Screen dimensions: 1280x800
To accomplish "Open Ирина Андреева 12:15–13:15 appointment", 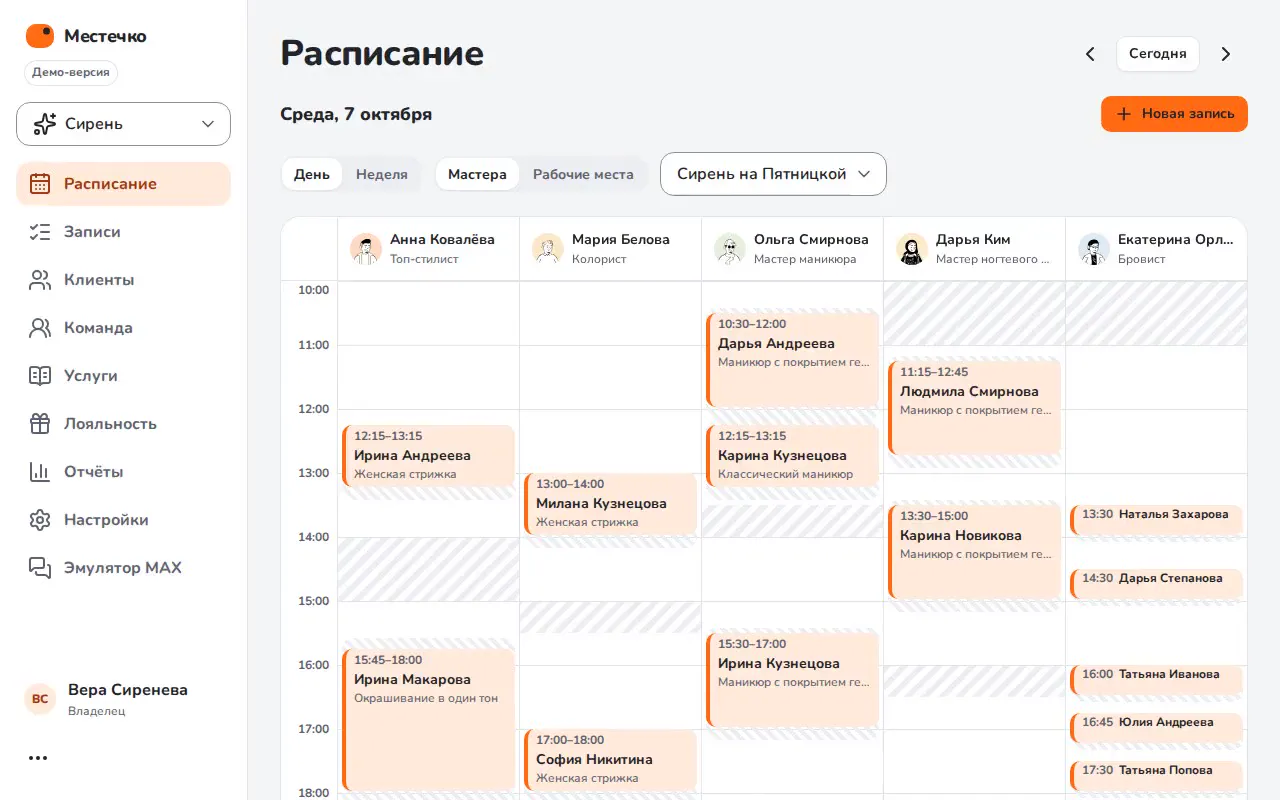I will [428, 455].
